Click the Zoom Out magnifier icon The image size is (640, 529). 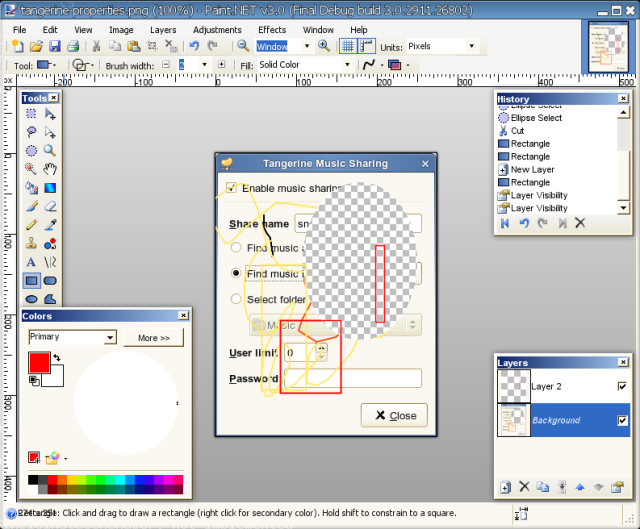tap(243, 46)
